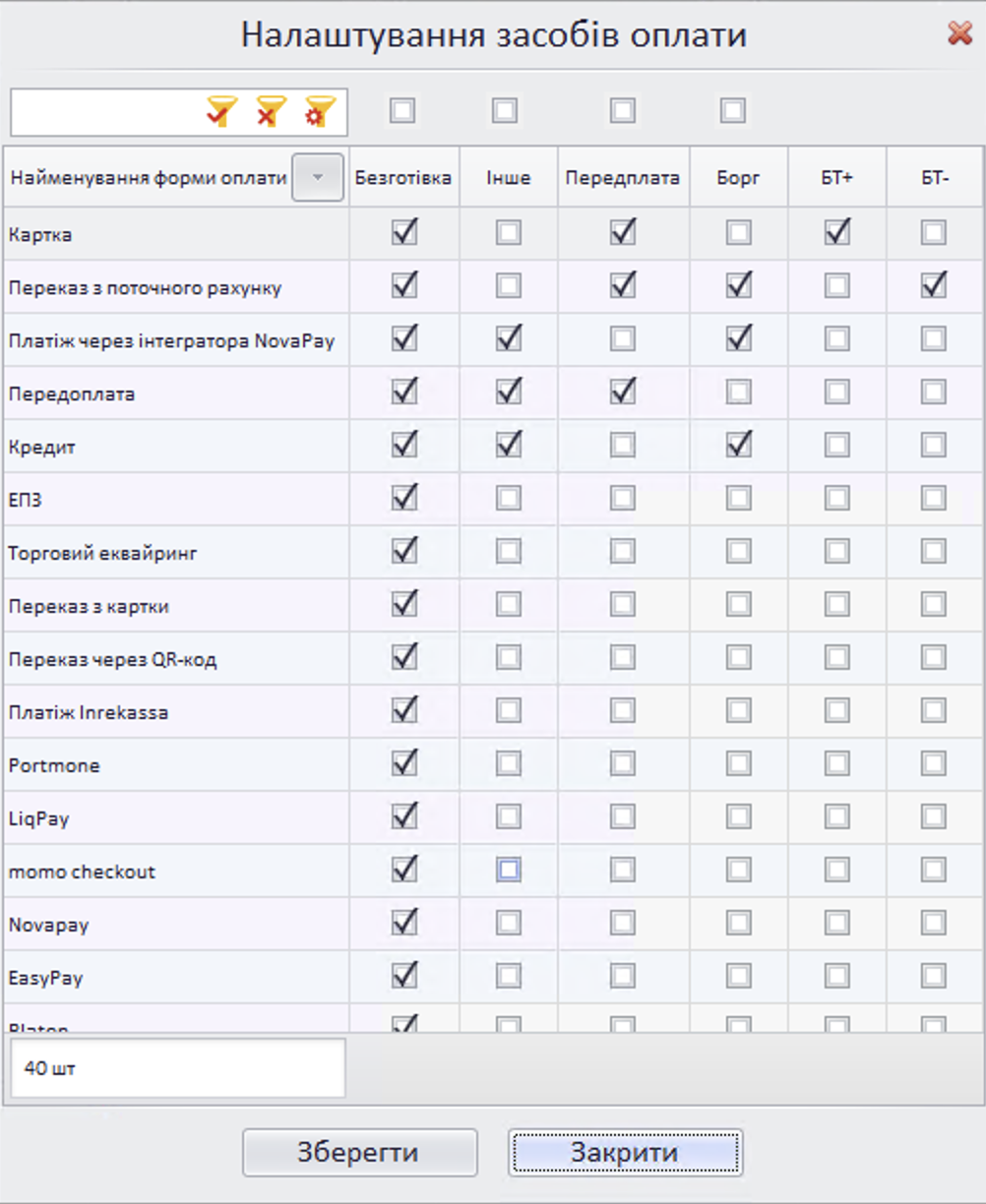Toggle the header checkbox above Передплата column
The width and height of the screenshot is (986, 1204).
[622, 111]
